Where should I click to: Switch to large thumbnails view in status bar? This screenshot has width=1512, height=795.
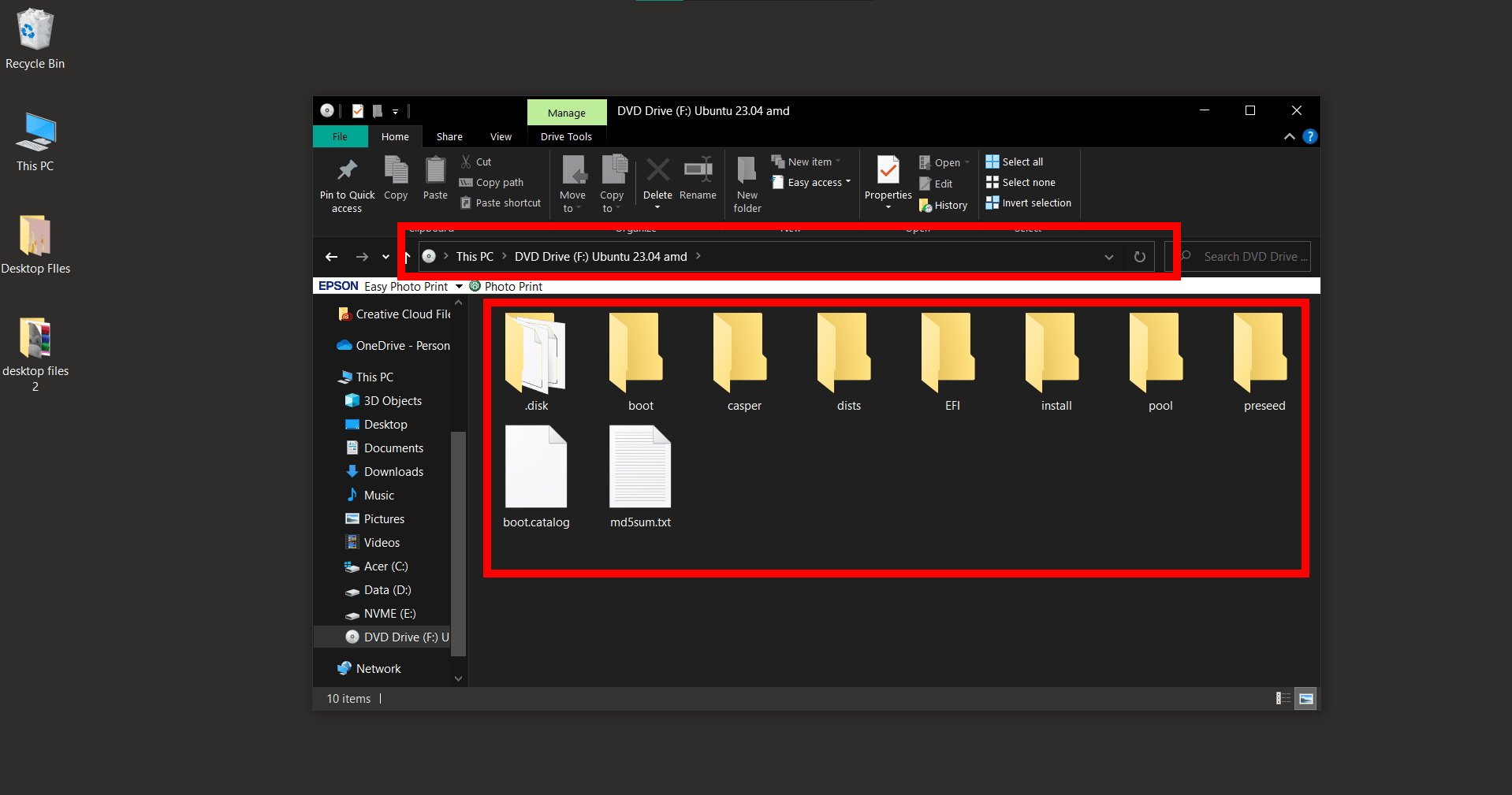[1305, 698]
